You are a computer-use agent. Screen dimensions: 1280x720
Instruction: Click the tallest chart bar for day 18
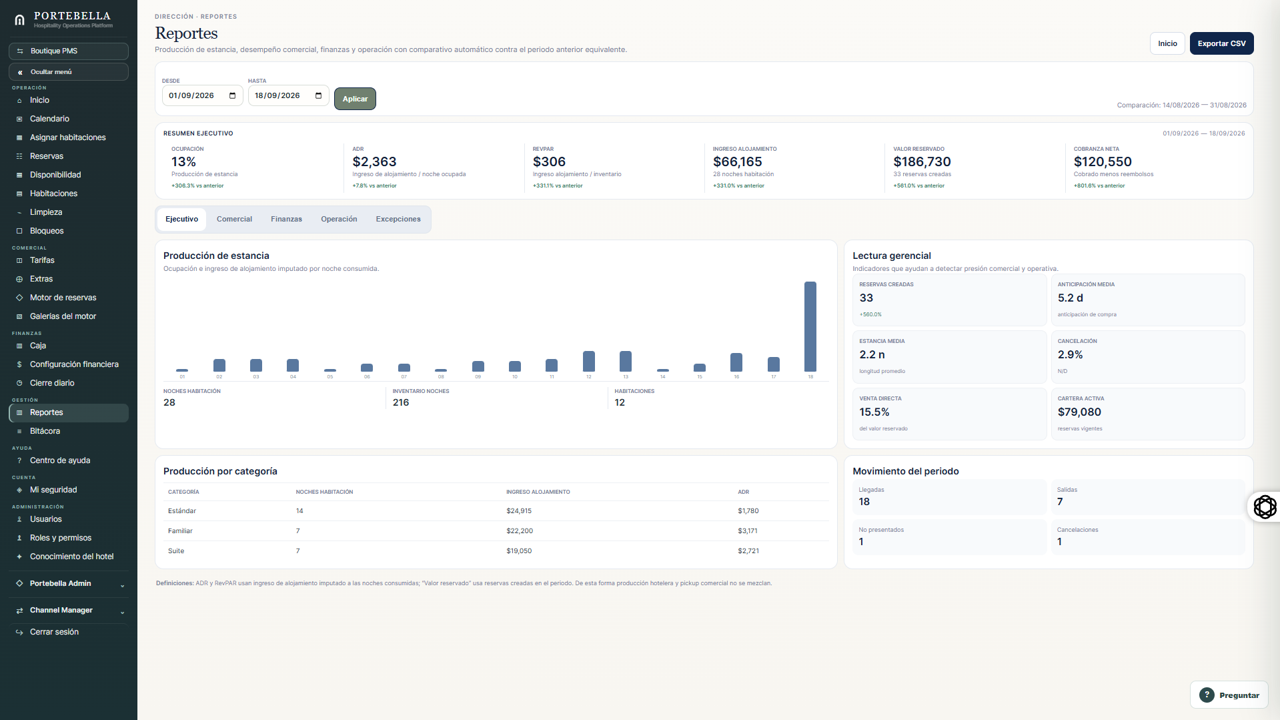(810, 327)
